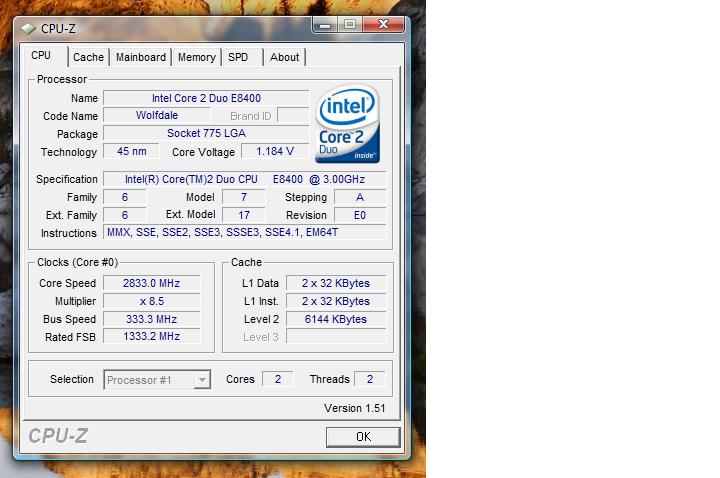
Task: Click the L1 Data value 2 x 32 KBytes
Action: 336,283
